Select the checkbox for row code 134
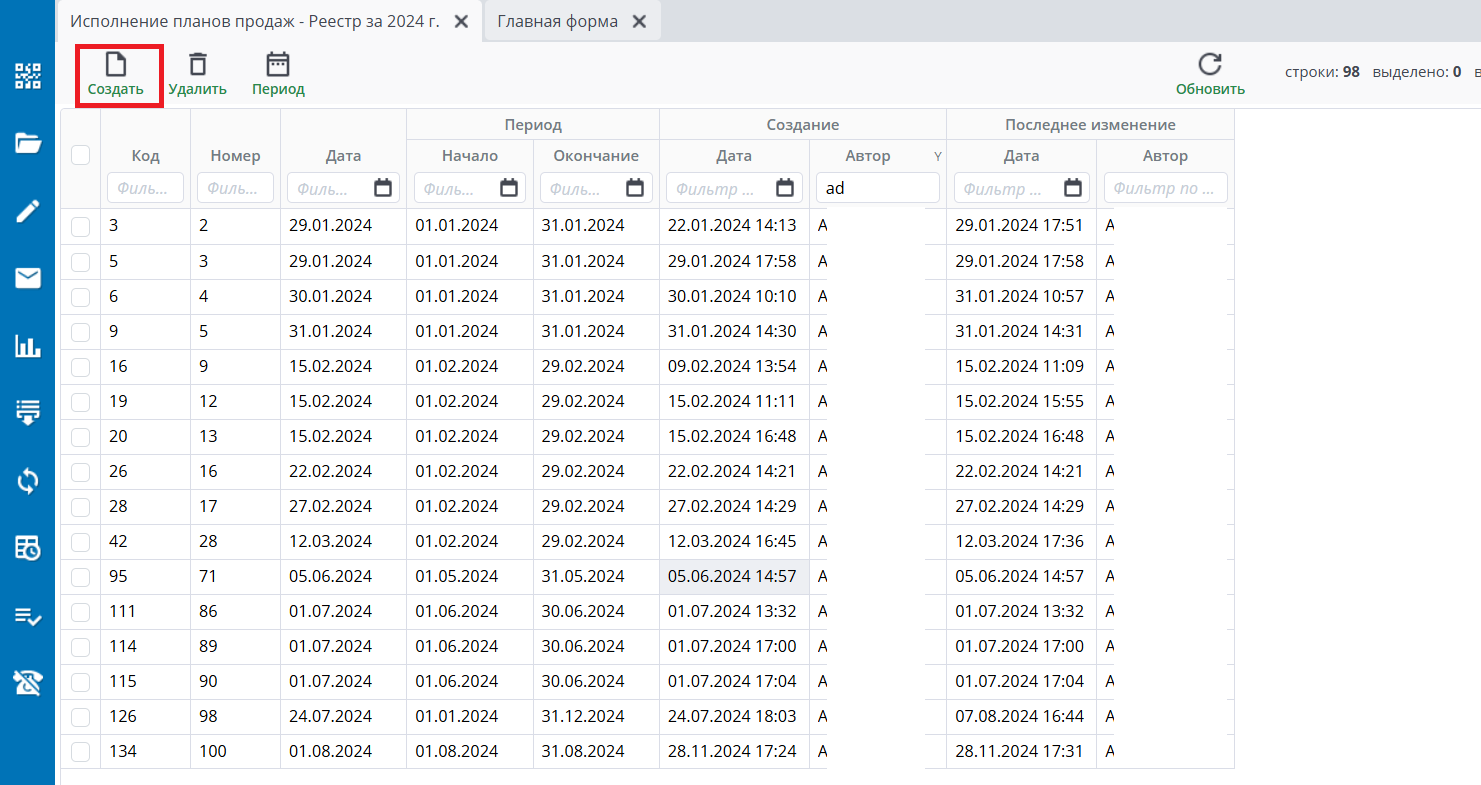 pos(81,752)
